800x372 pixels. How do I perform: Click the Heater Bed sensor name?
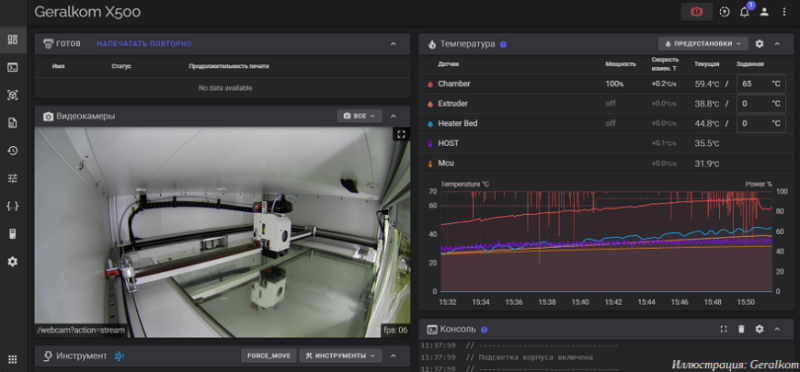(458, 123)
